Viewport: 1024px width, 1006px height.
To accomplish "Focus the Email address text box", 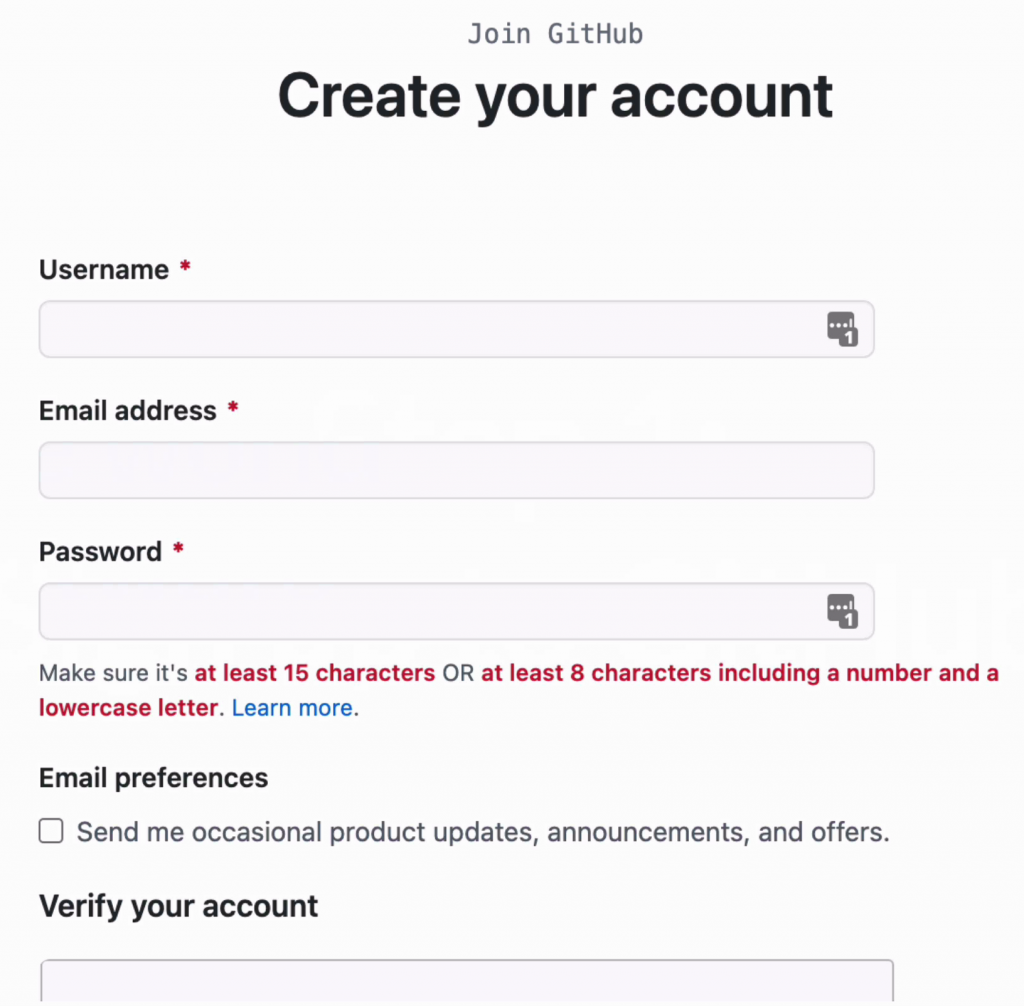I will (456, 470).
